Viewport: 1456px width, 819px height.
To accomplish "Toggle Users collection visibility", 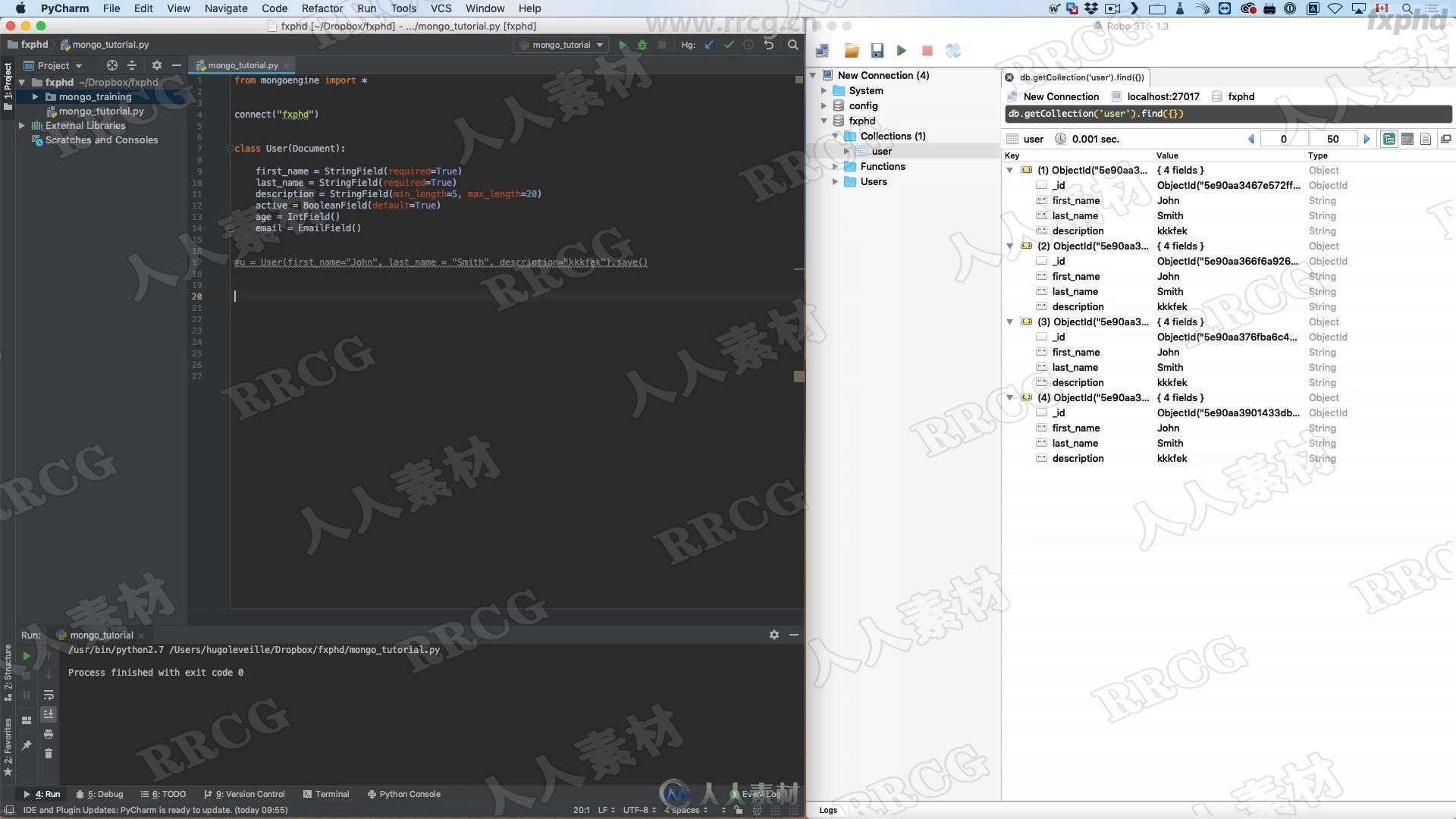I will (836, 181).
